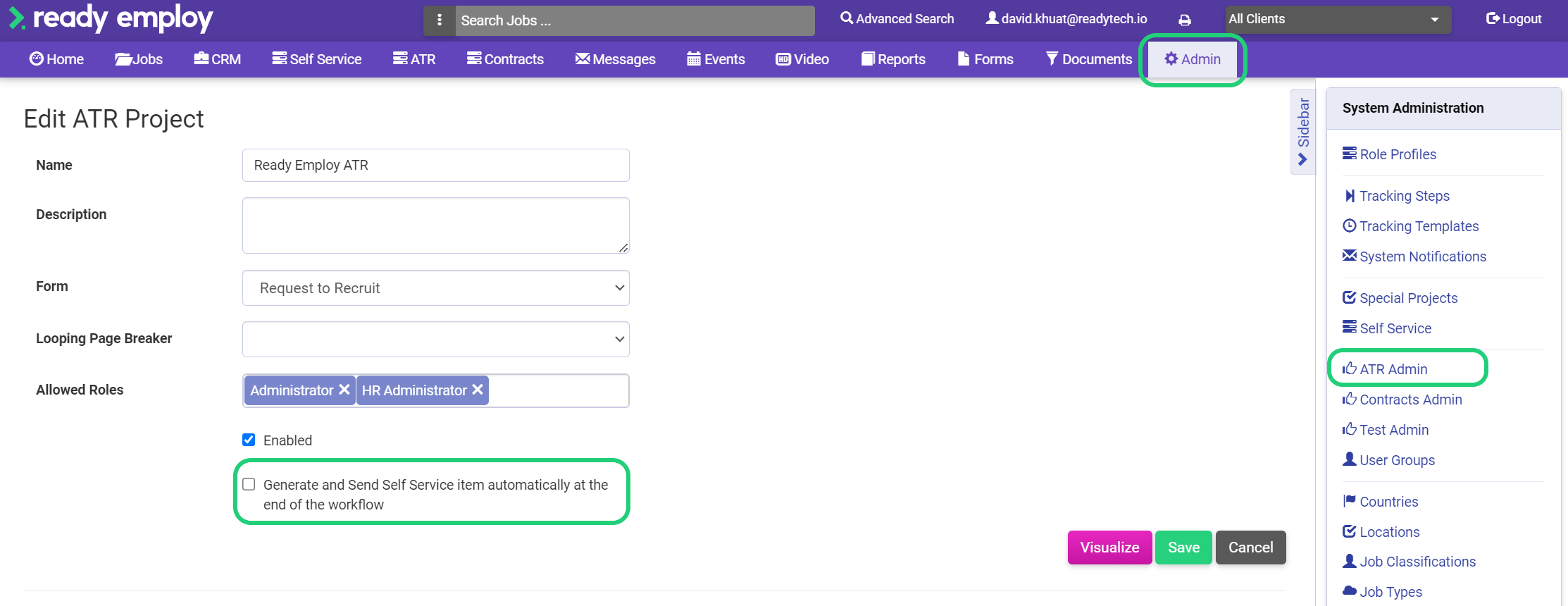
Task: Remove the HR Administrator role tag
Action: (x=478, y=390)
